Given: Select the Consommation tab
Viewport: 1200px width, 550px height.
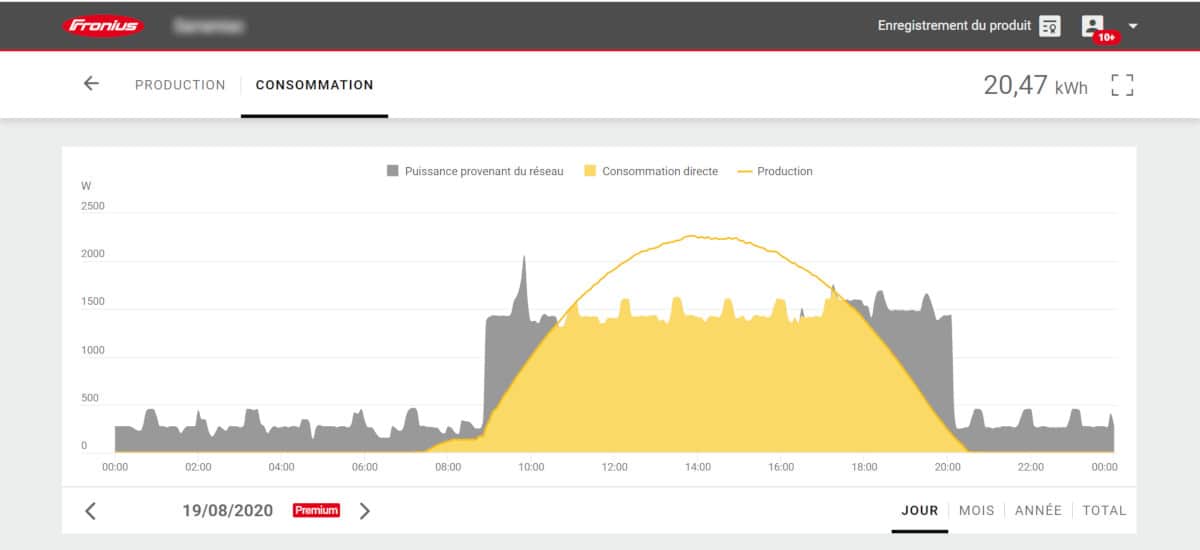Looking at the screenshot, I should 314,85.
